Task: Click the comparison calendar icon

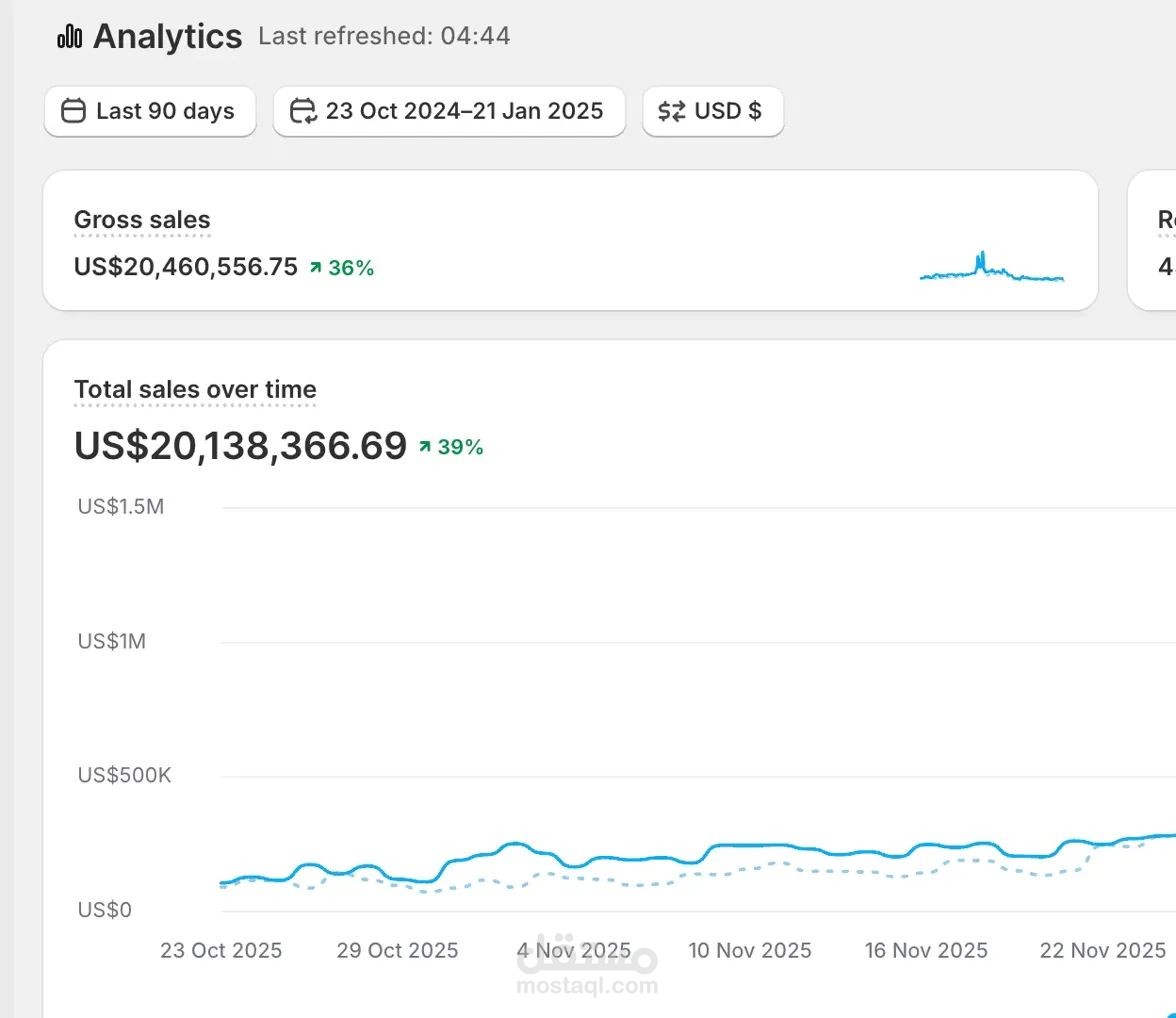Action: click(303, 111)
